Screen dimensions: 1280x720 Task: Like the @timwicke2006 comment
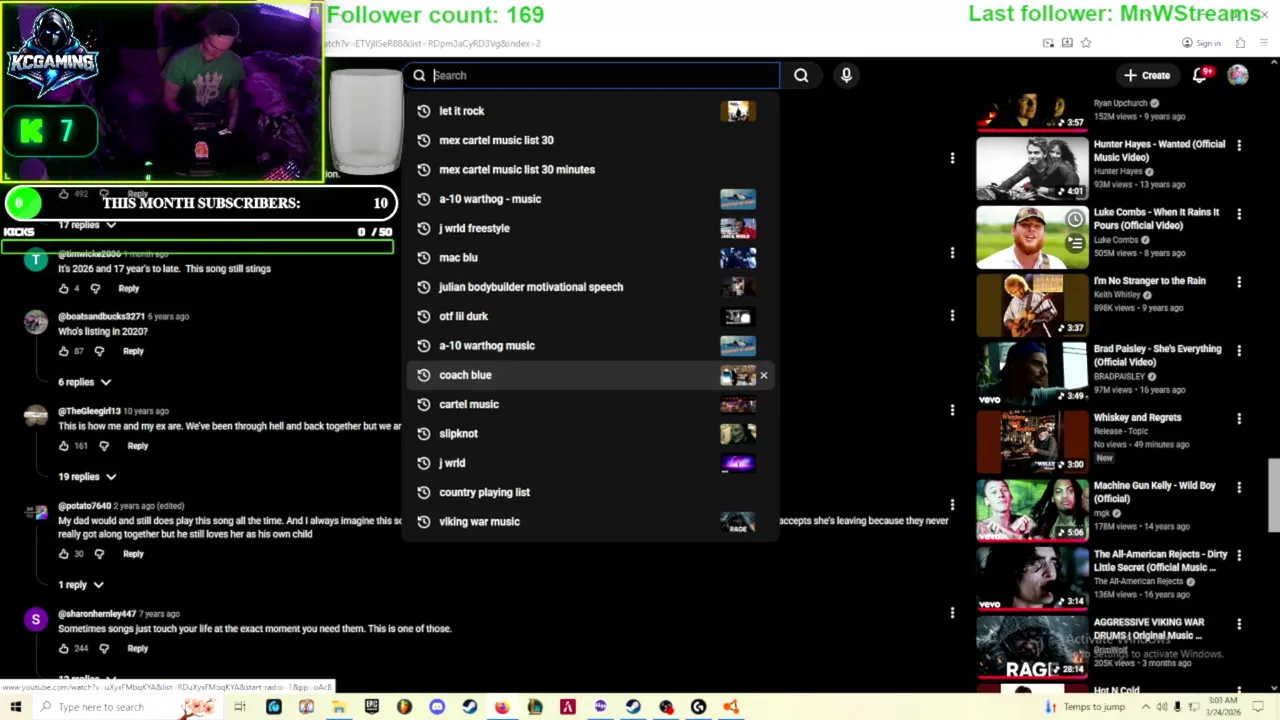(64, 289)
